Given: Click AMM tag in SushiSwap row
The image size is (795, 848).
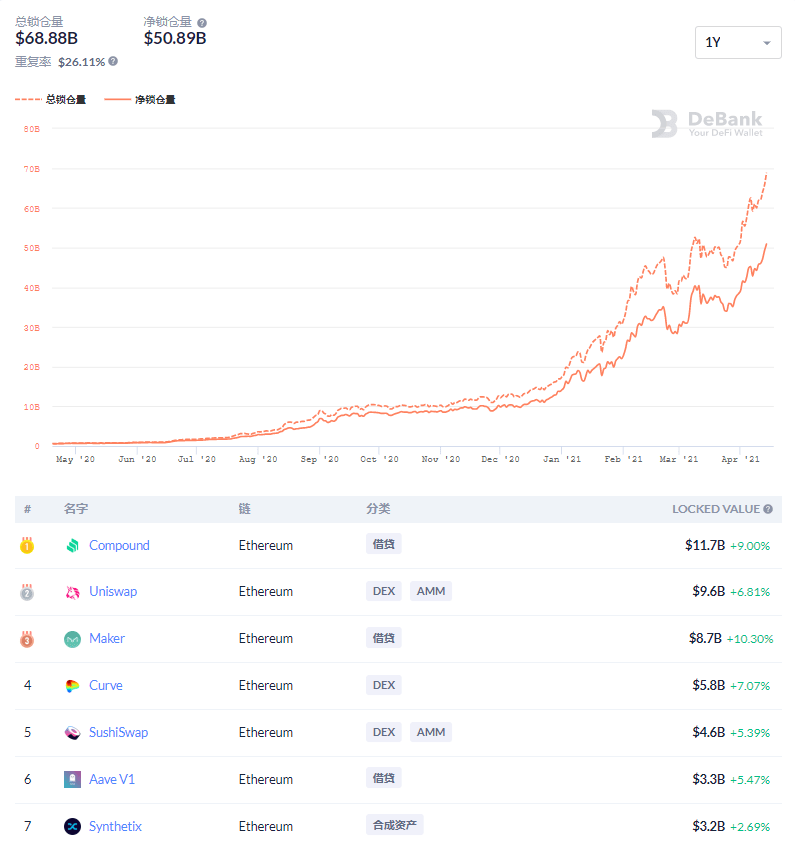Looking at the screenshot, I should coord(430,732).
